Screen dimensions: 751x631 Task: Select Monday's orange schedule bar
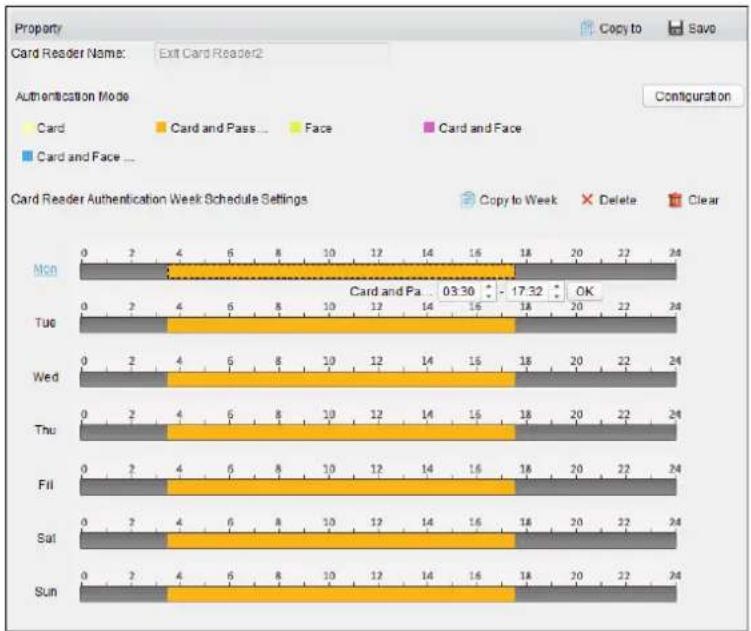point(341,272)
